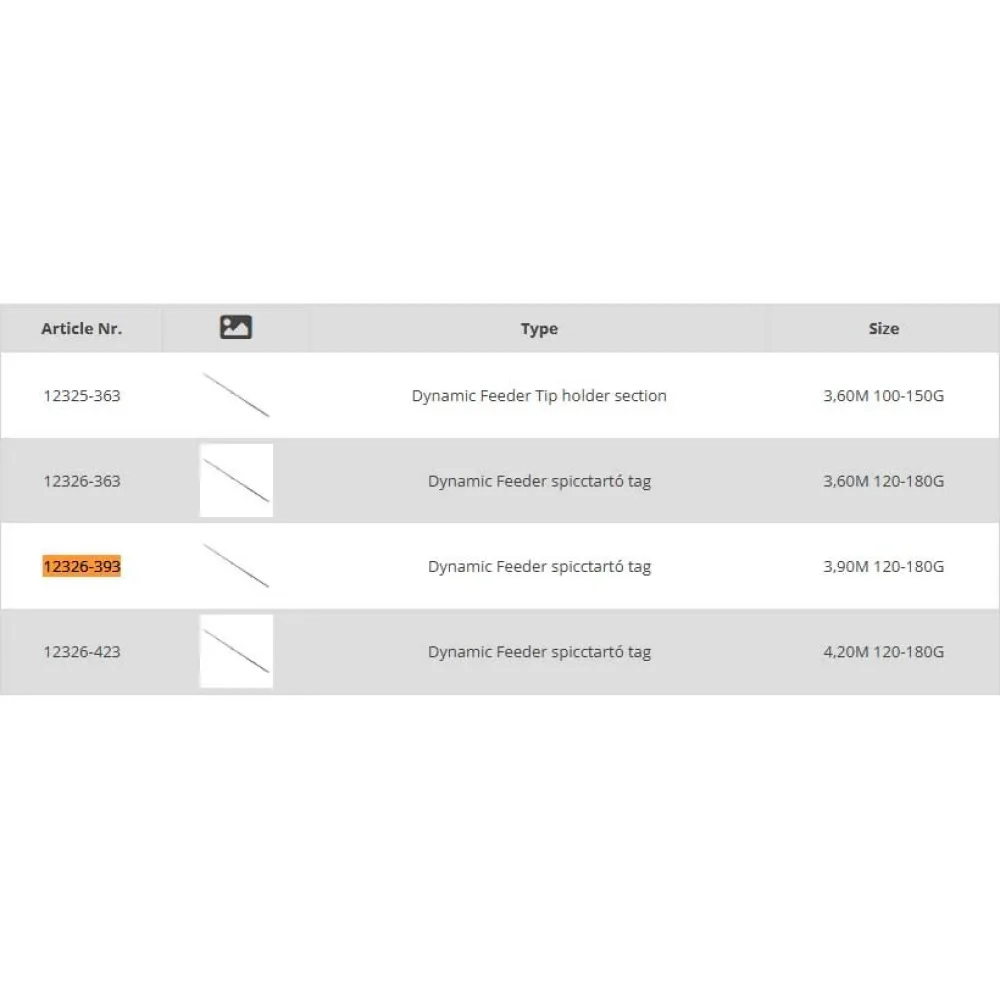Click the Type column header
This screenshot has width=1000, height=1000.
coord(539,329)
